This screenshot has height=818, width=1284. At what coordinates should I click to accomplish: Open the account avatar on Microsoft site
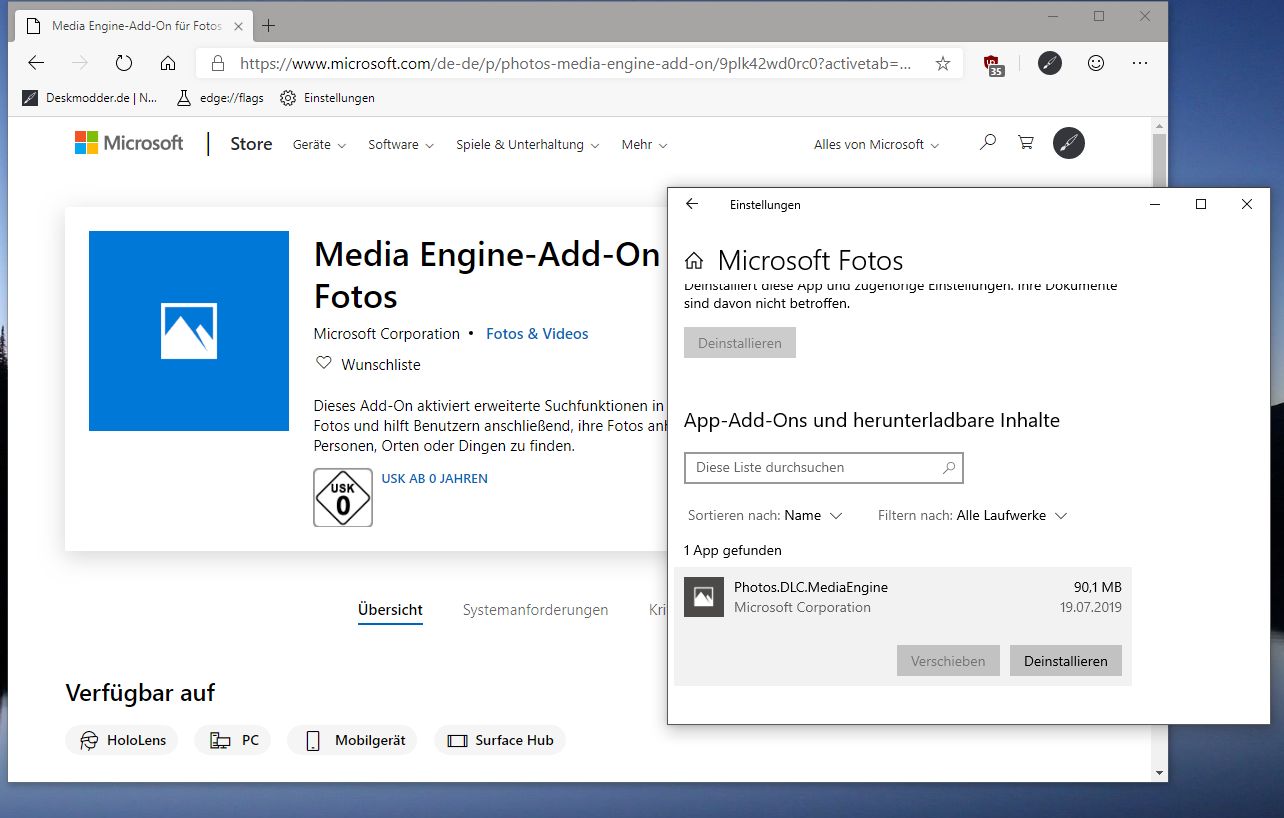click(x=1069, y=143)
